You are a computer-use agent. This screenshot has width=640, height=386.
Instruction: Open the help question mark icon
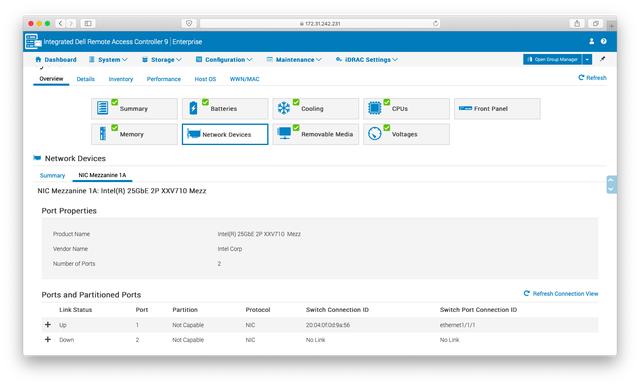coord(604,41)
